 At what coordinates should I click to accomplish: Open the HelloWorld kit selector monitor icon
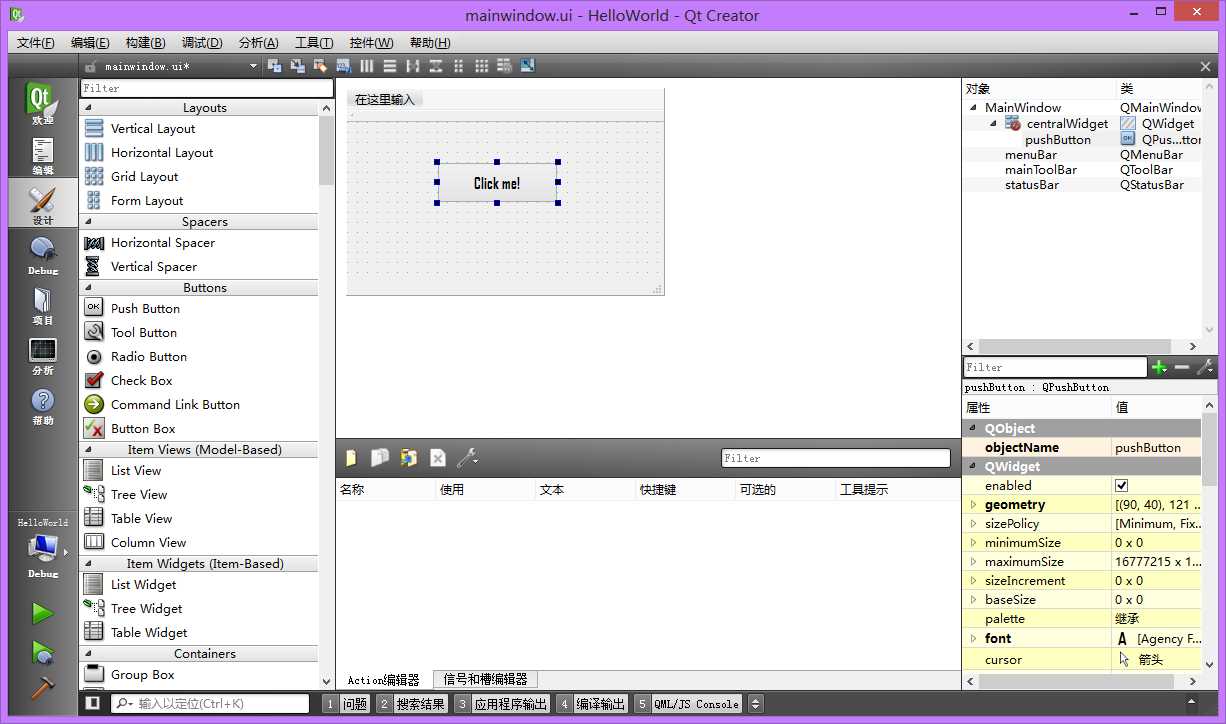42,548
